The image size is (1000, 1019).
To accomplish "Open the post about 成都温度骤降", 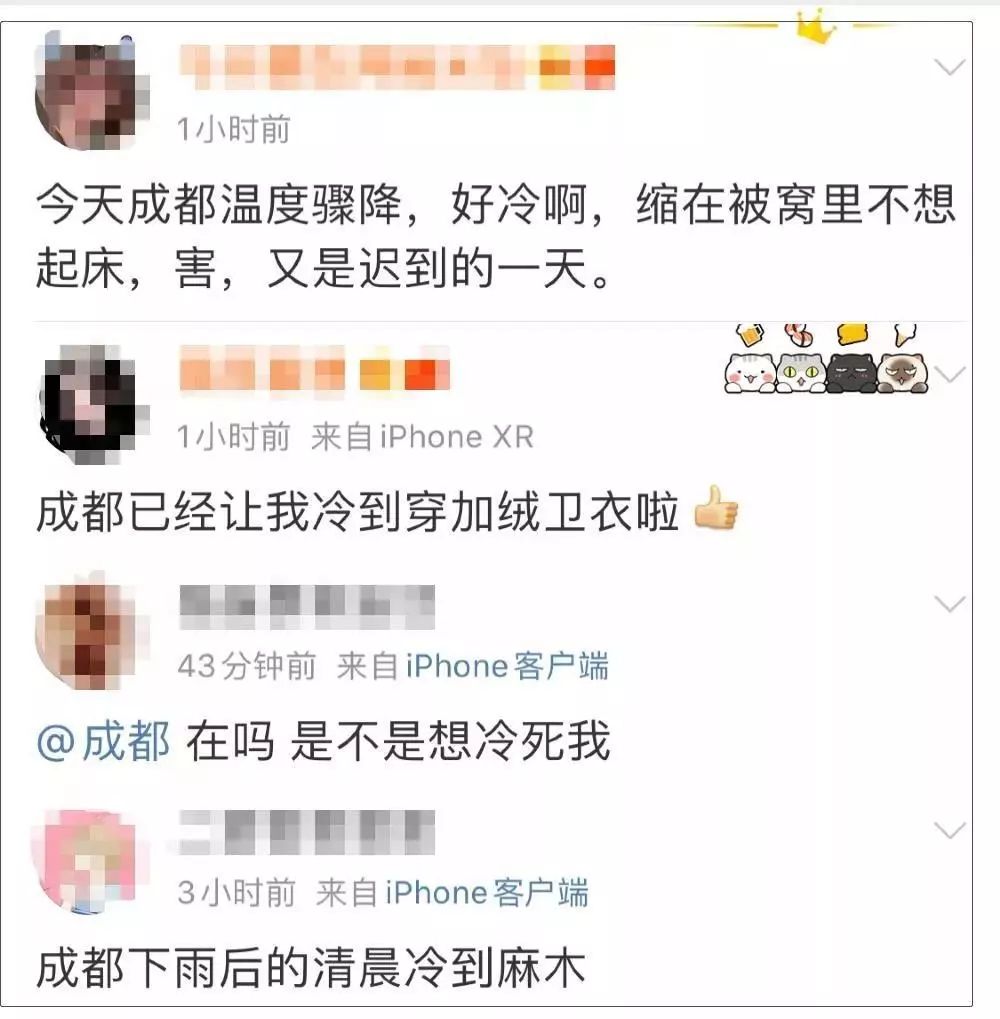I will 495,236.
